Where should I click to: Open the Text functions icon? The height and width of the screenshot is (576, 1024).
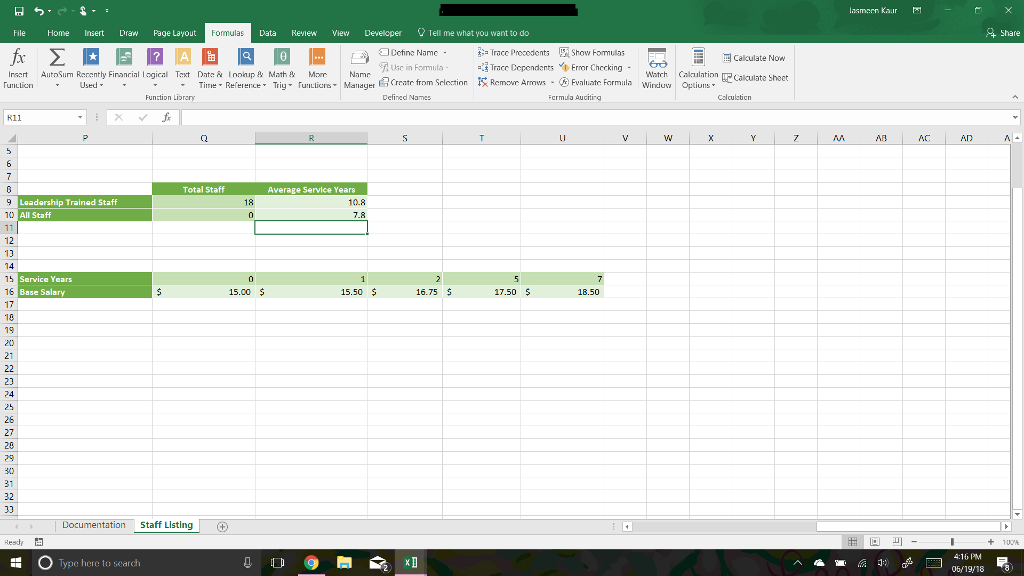point(183,57)
